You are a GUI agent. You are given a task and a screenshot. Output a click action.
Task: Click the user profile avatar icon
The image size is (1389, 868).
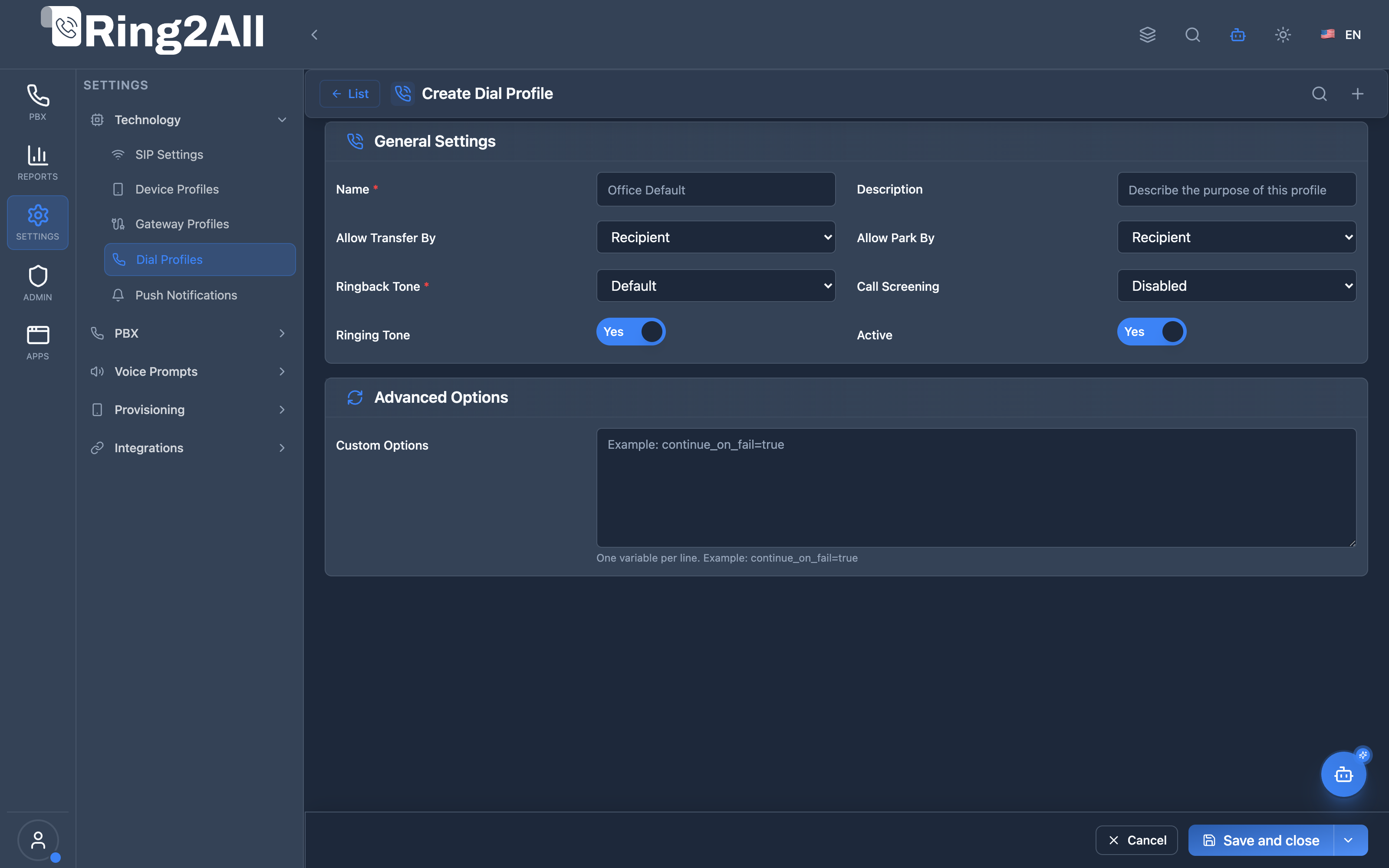(38, 840)
